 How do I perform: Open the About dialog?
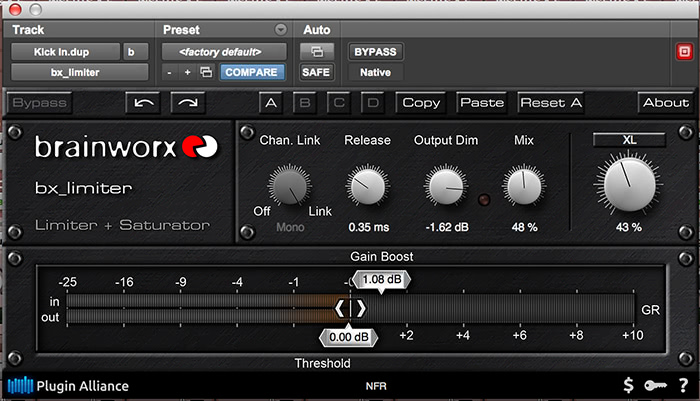(x=666, y=103)
